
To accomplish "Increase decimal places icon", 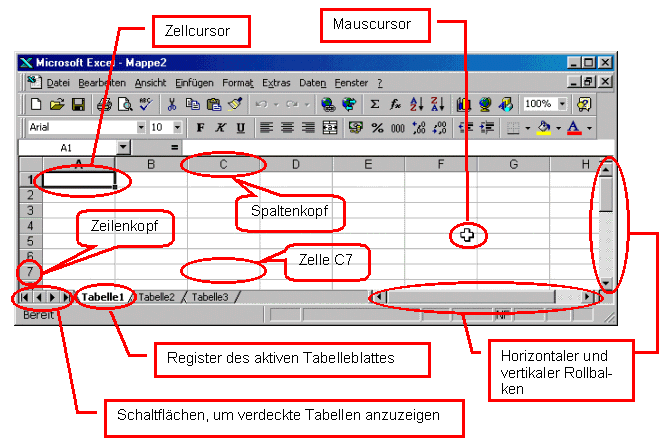I will coord(419,127).
